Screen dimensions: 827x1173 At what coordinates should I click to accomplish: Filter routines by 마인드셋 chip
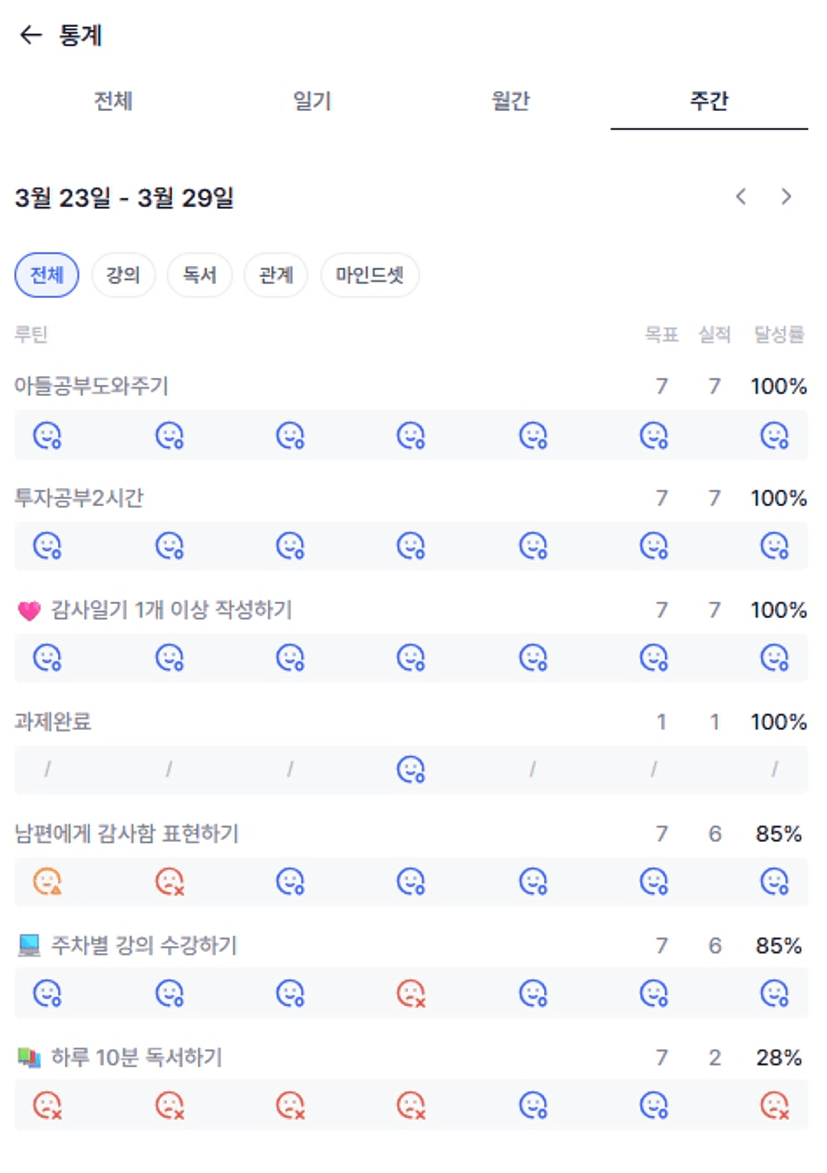point(369,275)
